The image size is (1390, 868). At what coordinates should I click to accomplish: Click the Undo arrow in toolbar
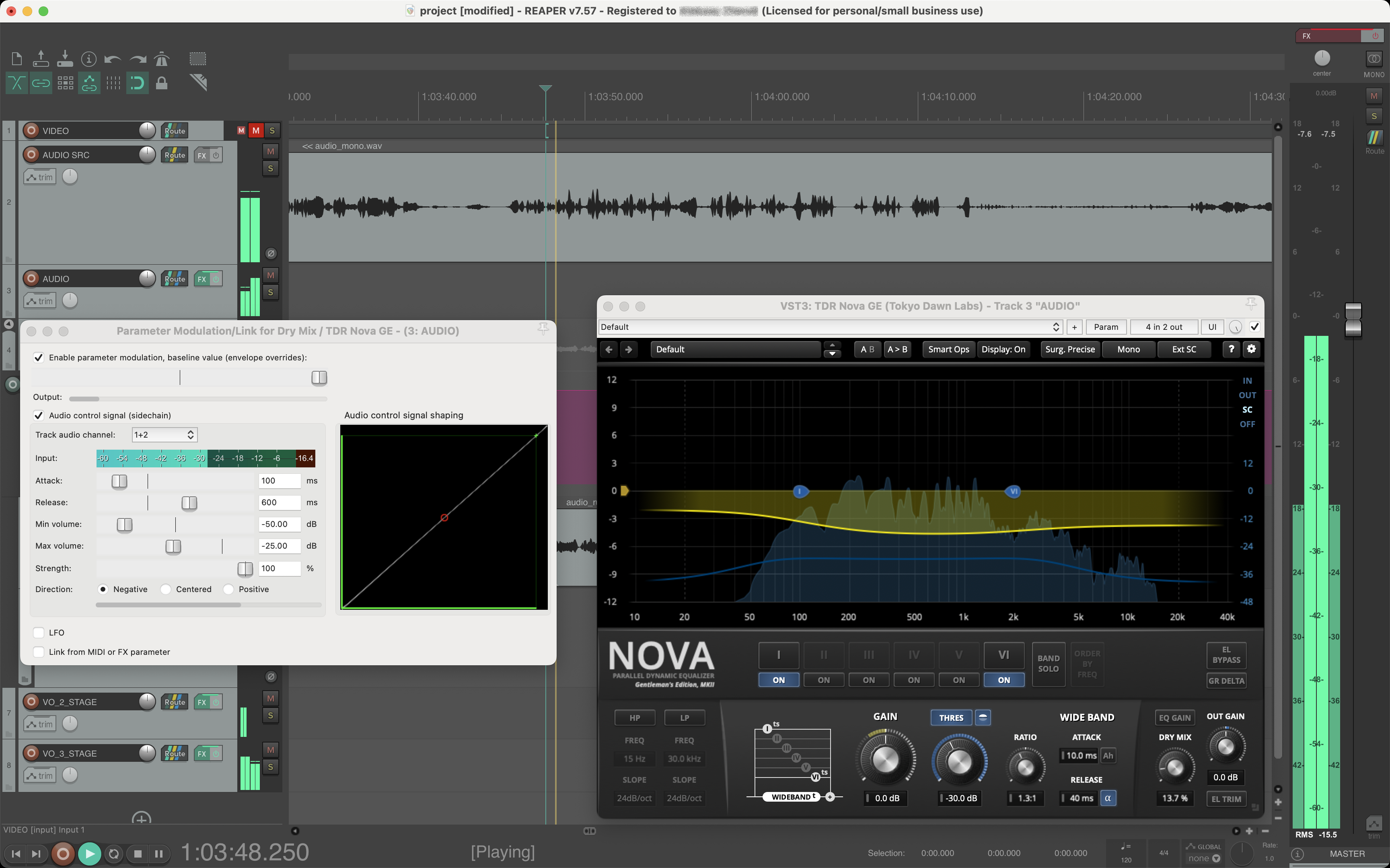[113, 59]
